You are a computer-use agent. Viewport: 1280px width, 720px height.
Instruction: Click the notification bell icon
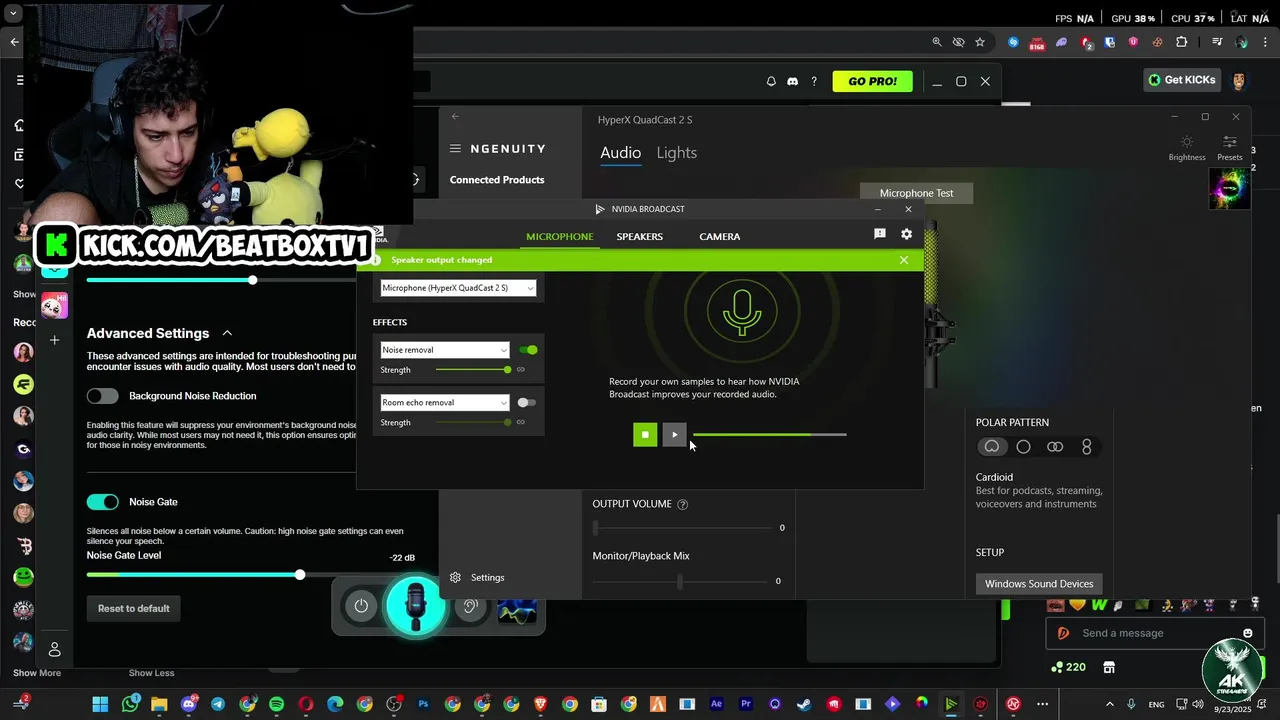pos(771,81)
